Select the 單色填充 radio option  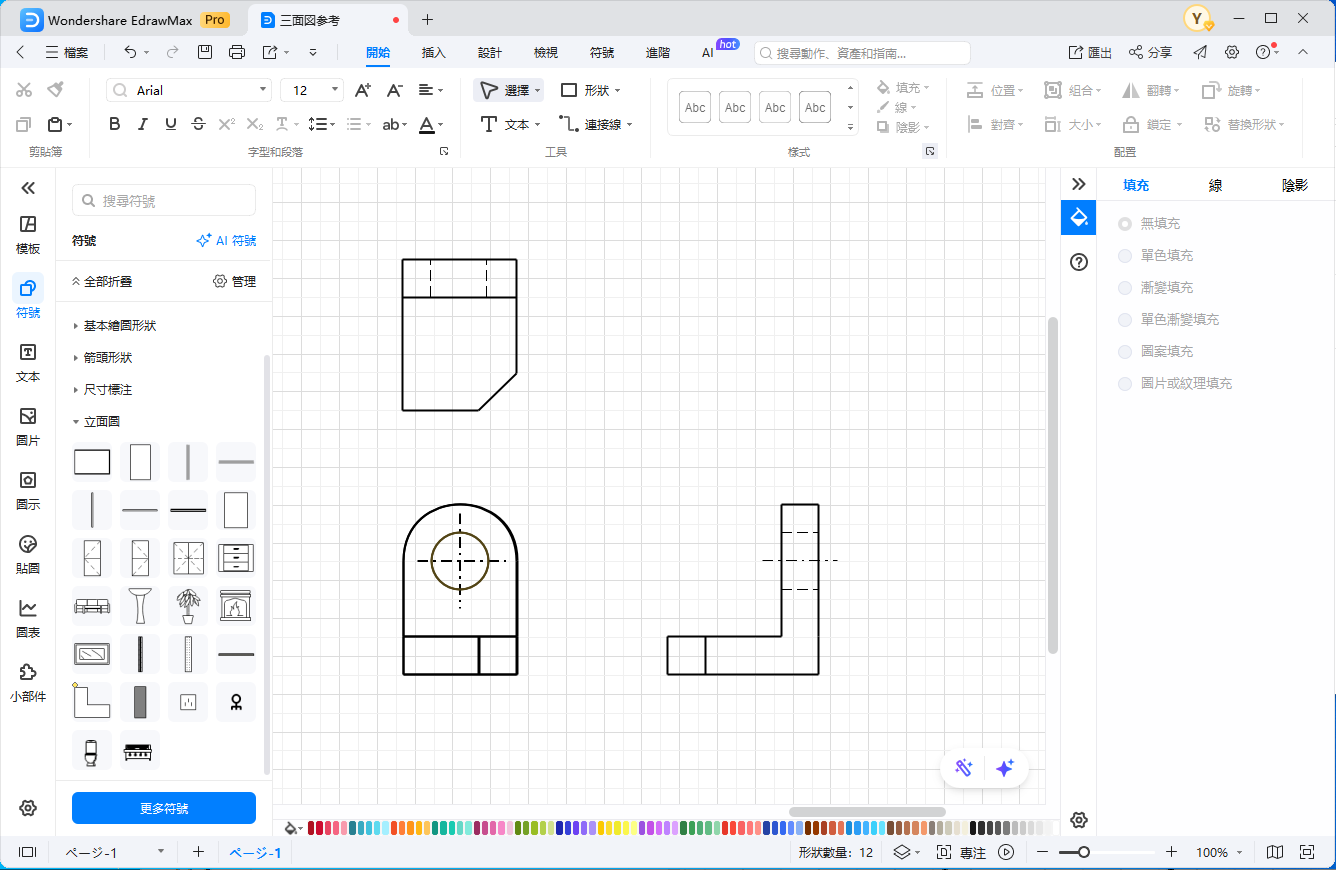pos(1125,256)
